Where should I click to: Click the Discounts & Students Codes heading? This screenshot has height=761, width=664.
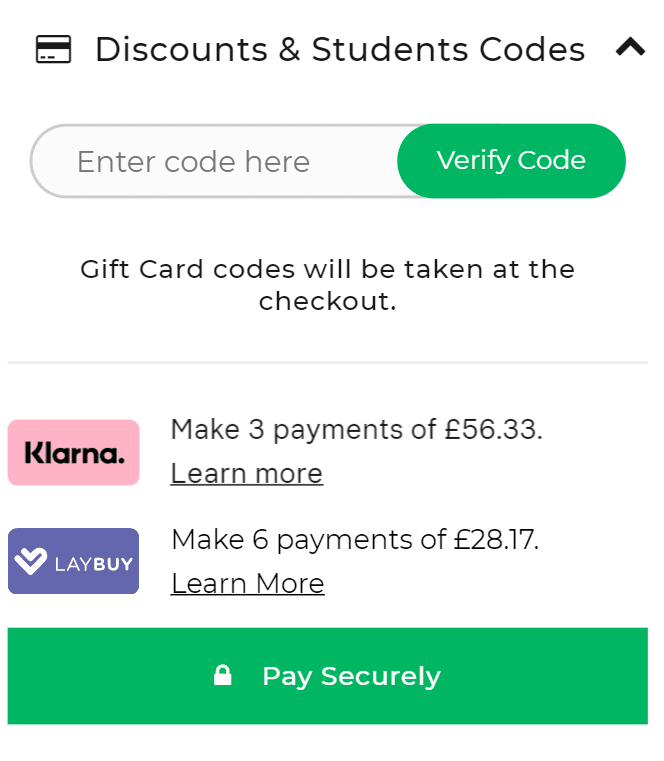tap(339, 49)
